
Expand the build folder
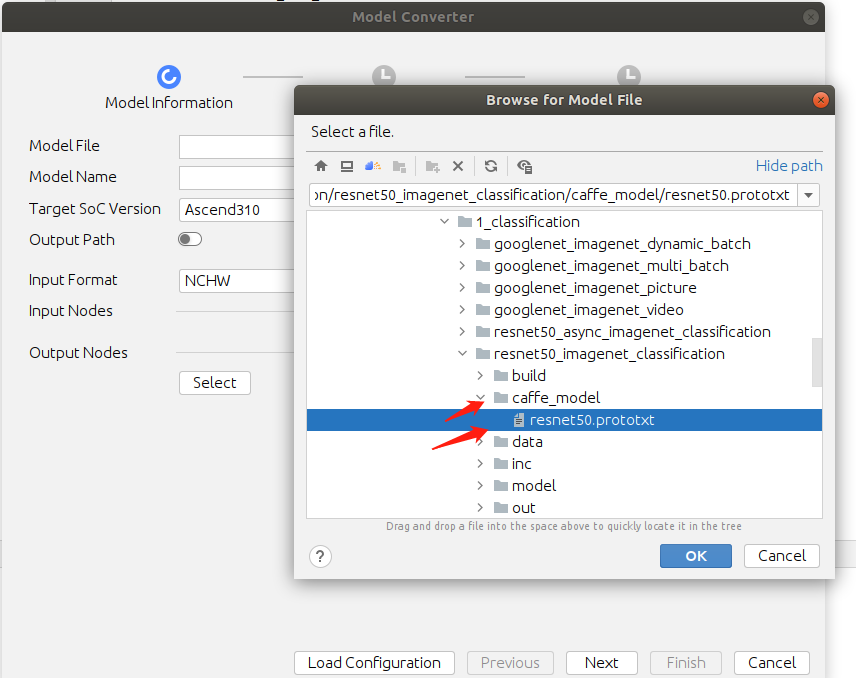(480, 376)
